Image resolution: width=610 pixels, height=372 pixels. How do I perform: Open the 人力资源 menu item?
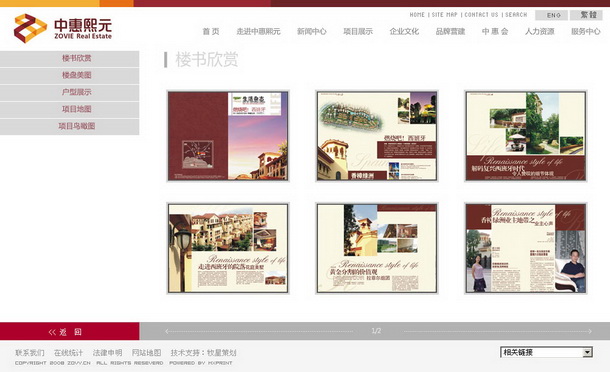tap(540, 32)
